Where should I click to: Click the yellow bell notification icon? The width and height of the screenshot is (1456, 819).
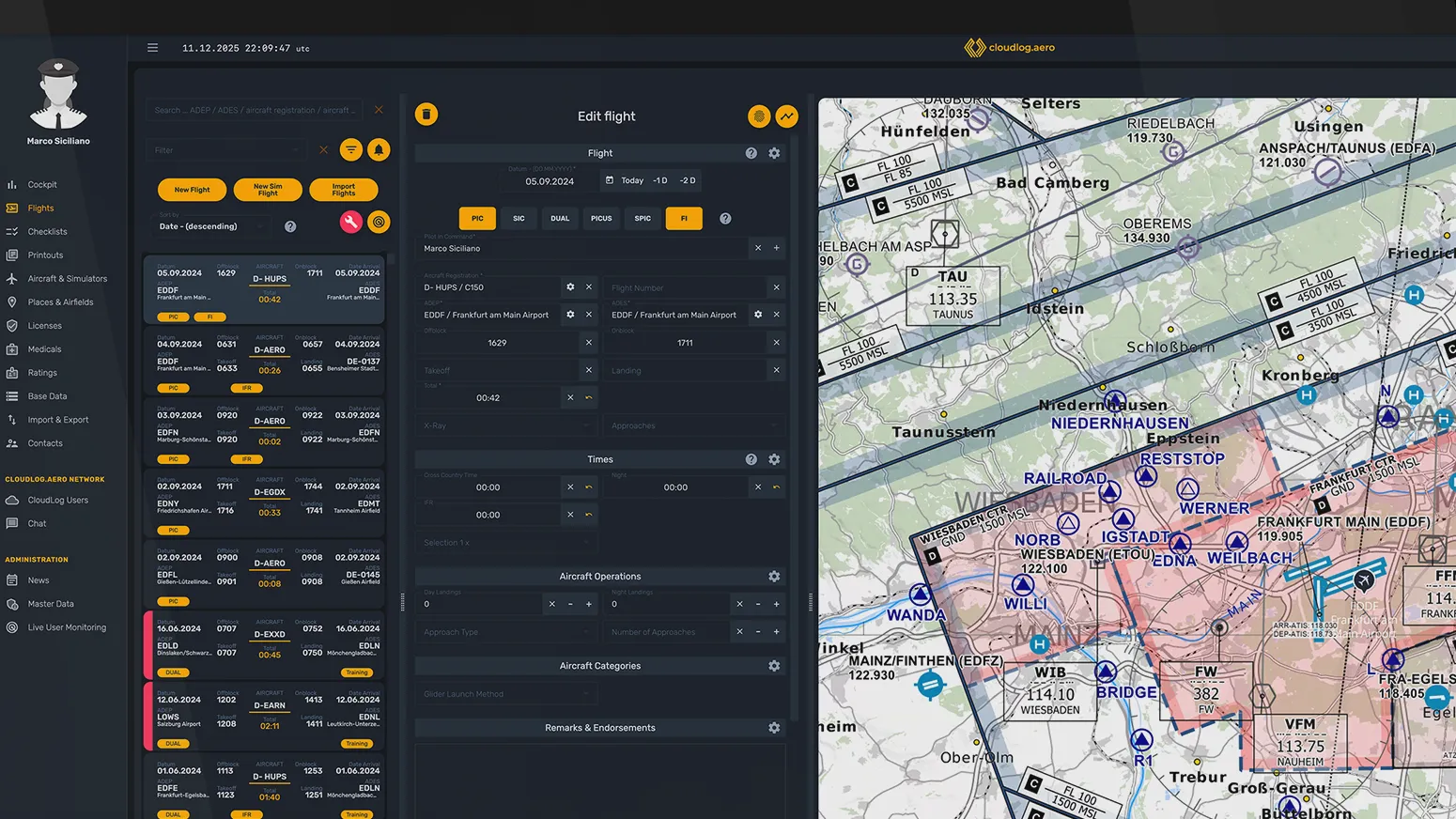point(379,149)
